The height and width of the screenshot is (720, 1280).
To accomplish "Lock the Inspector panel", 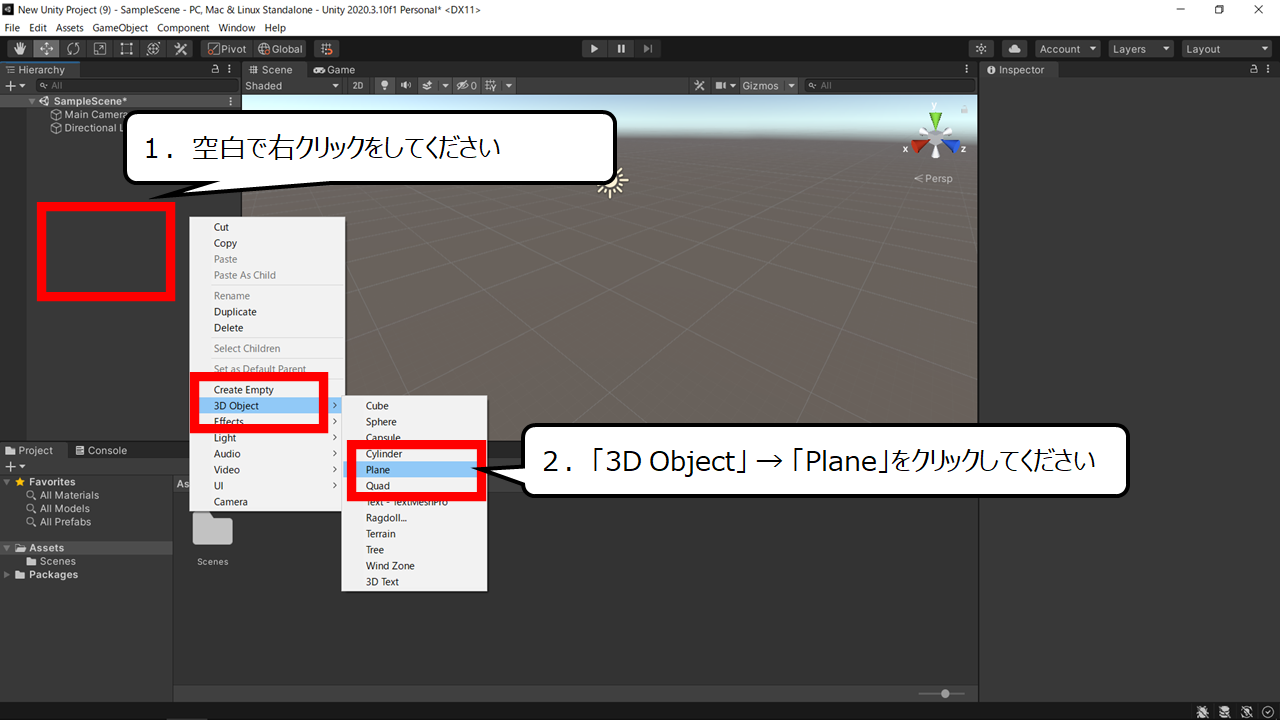I will tap(1254, 70).
